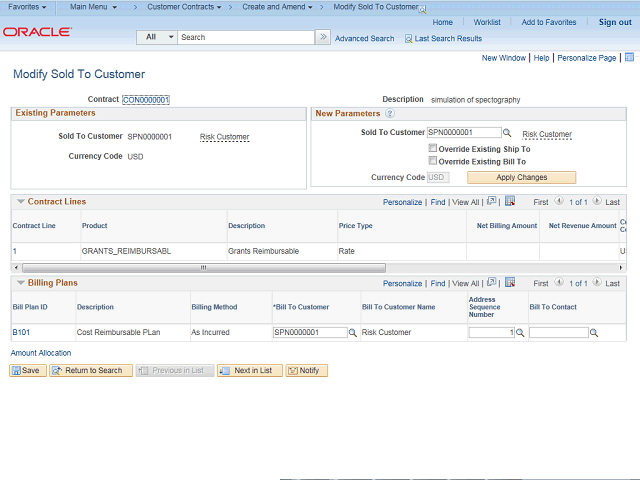Focus the Bill To Contact field
Screen dimensions: 640x480
point(559,333)
